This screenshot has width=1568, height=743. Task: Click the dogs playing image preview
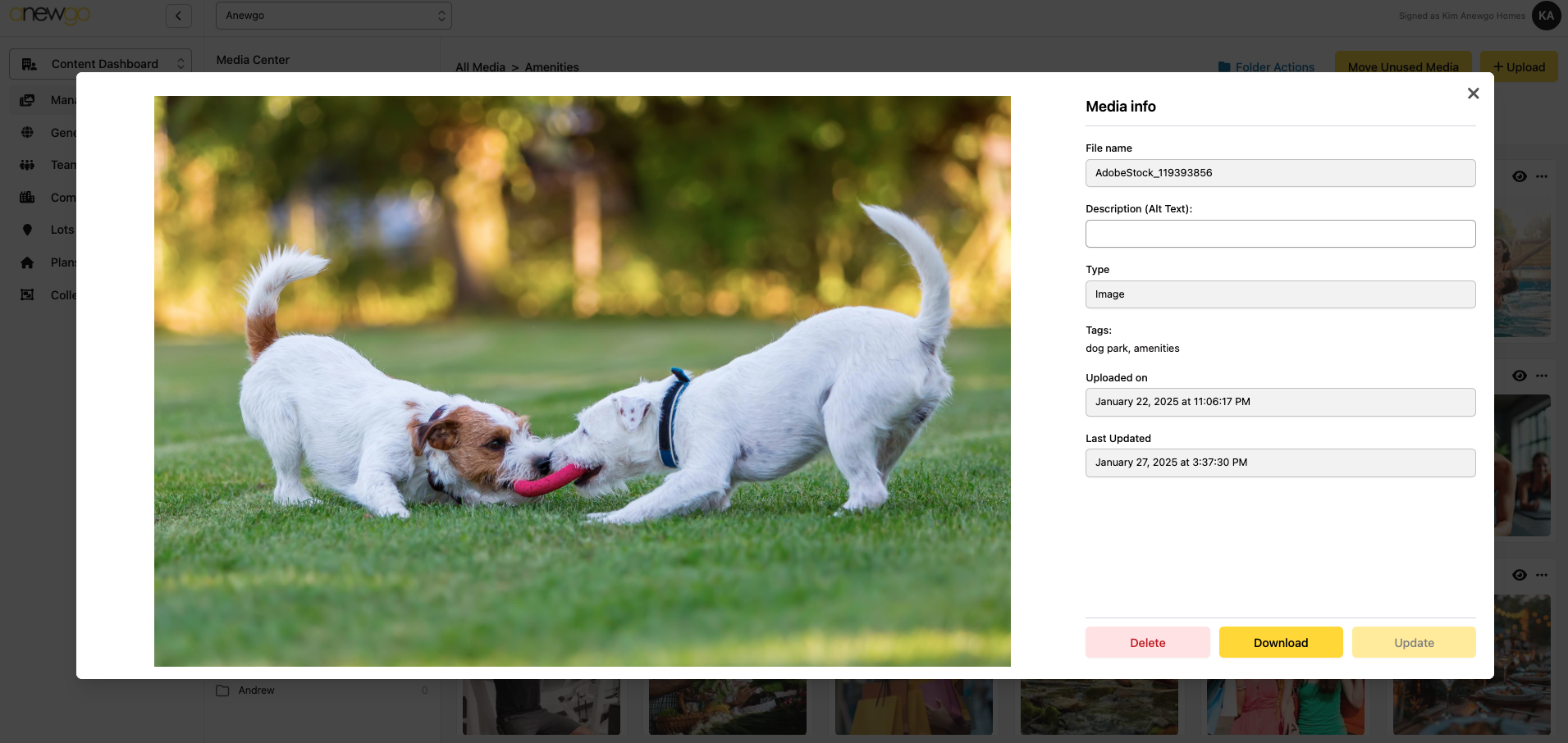point(582,381)
